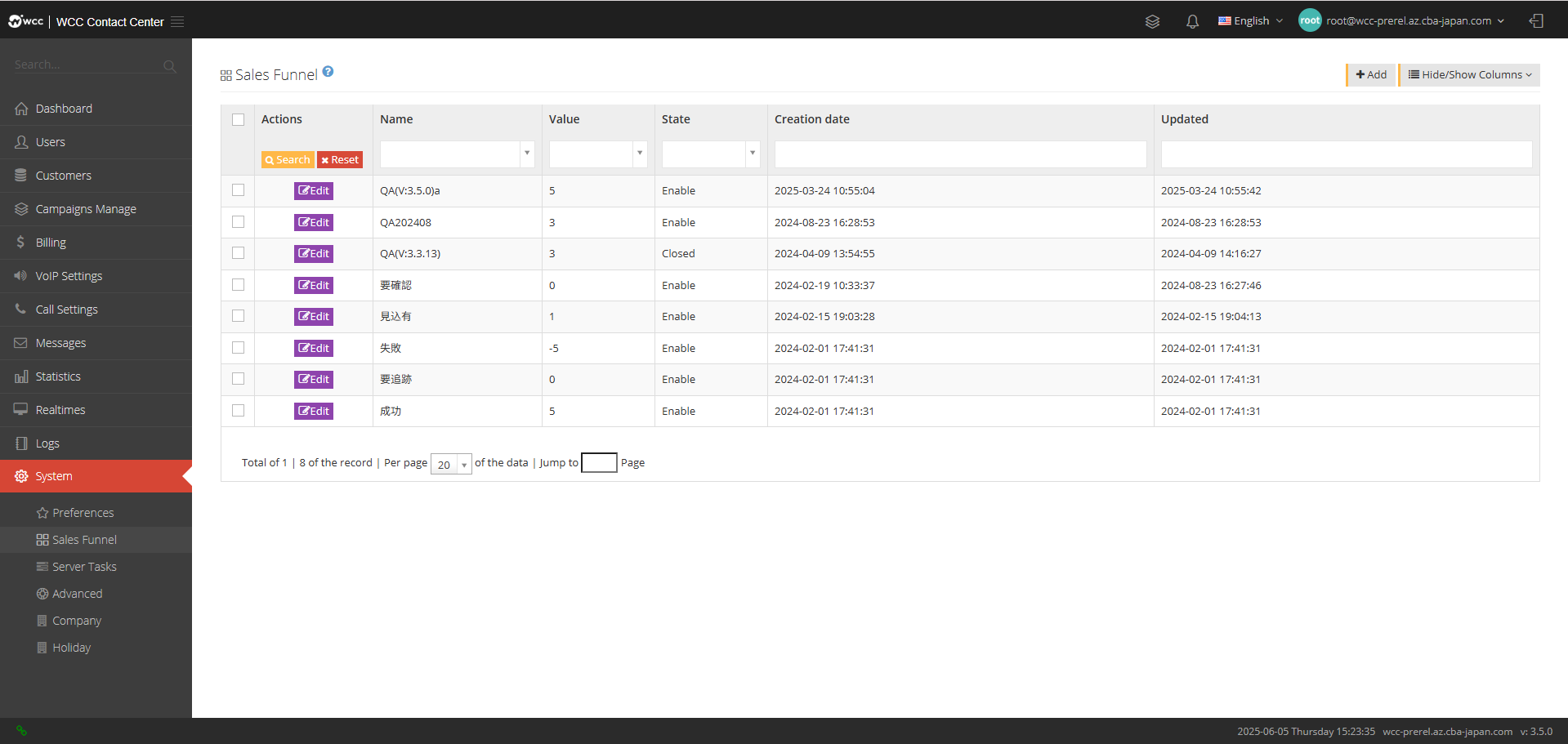Viewport: 1568px width, 744px height.
Task: Open the English language dropdown
Action: click(1251, 21)
